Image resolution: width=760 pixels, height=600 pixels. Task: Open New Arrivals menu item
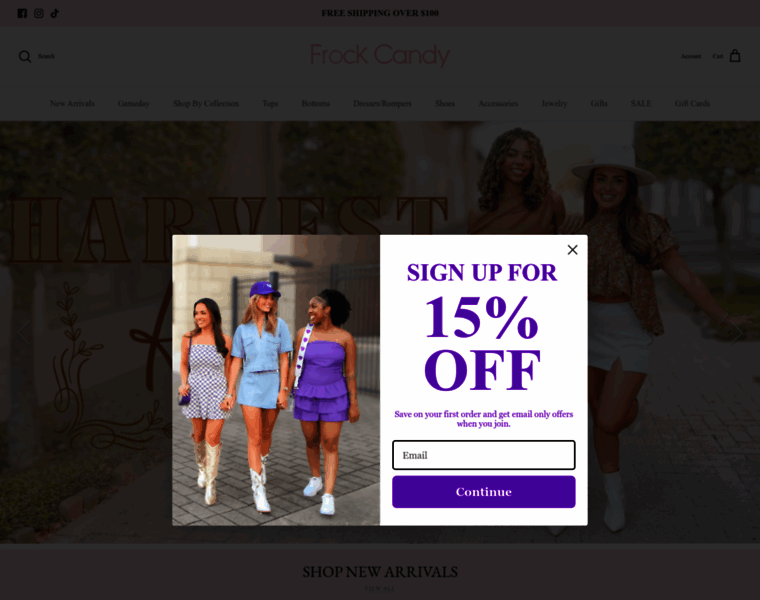72,103
